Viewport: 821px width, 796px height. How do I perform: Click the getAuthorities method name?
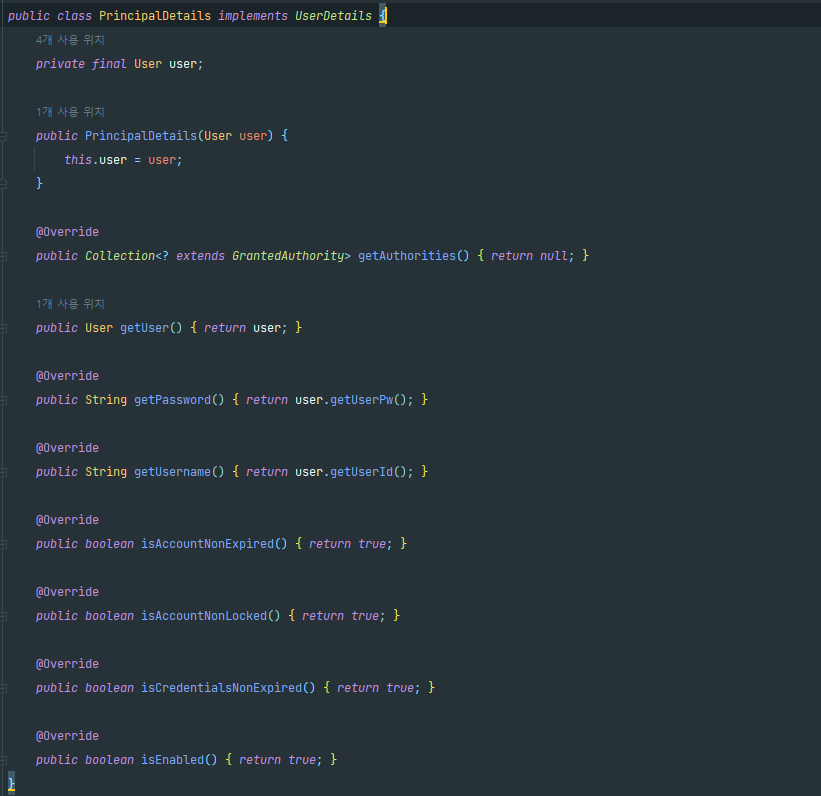coord(407,256)
